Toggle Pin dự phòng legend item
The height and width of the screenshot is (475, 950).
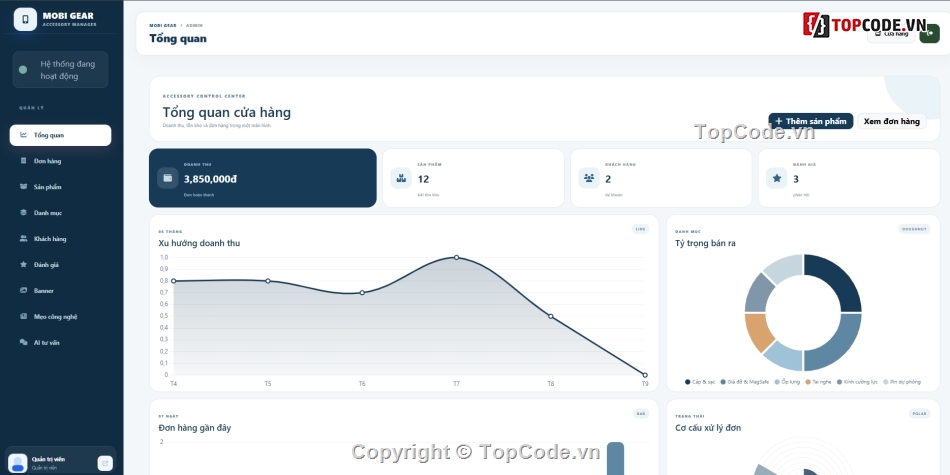pos(902,382)
